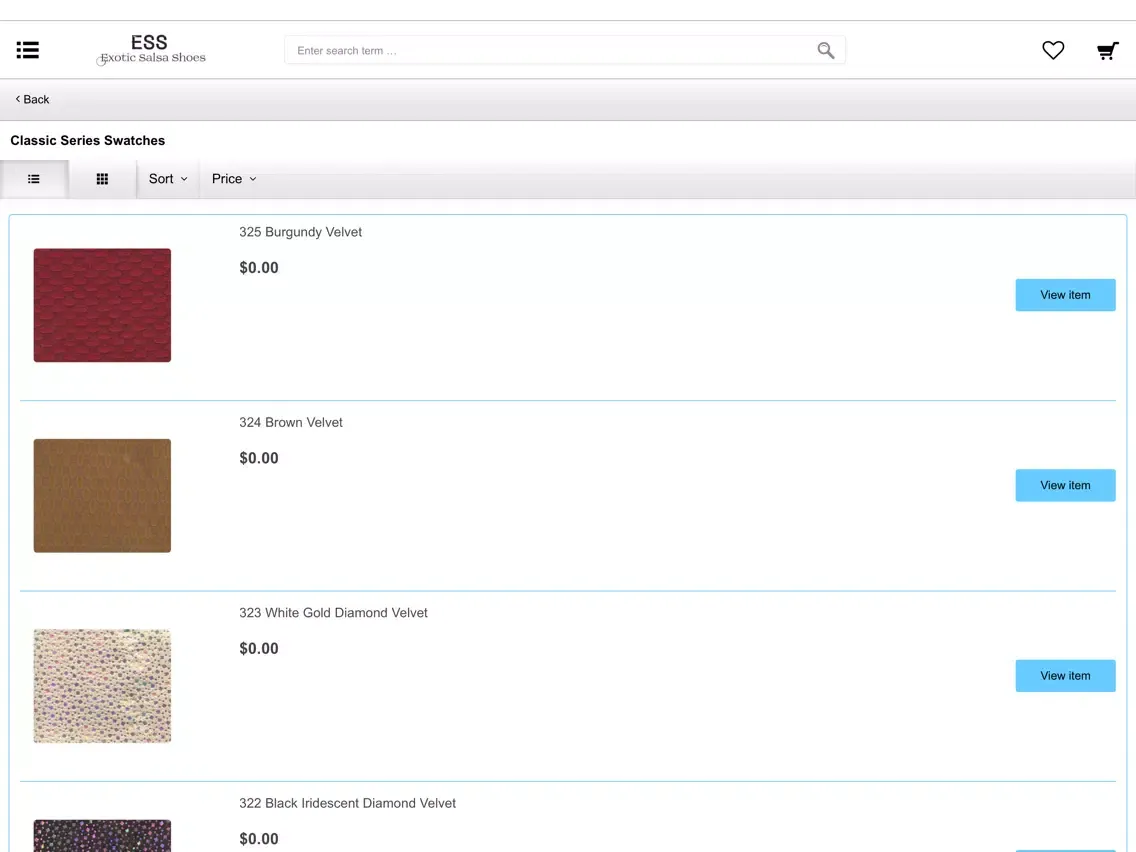Click the burgundy velvet swatch image
Viewport: 1136px width, 852px height.
click(x=102, y=305)
